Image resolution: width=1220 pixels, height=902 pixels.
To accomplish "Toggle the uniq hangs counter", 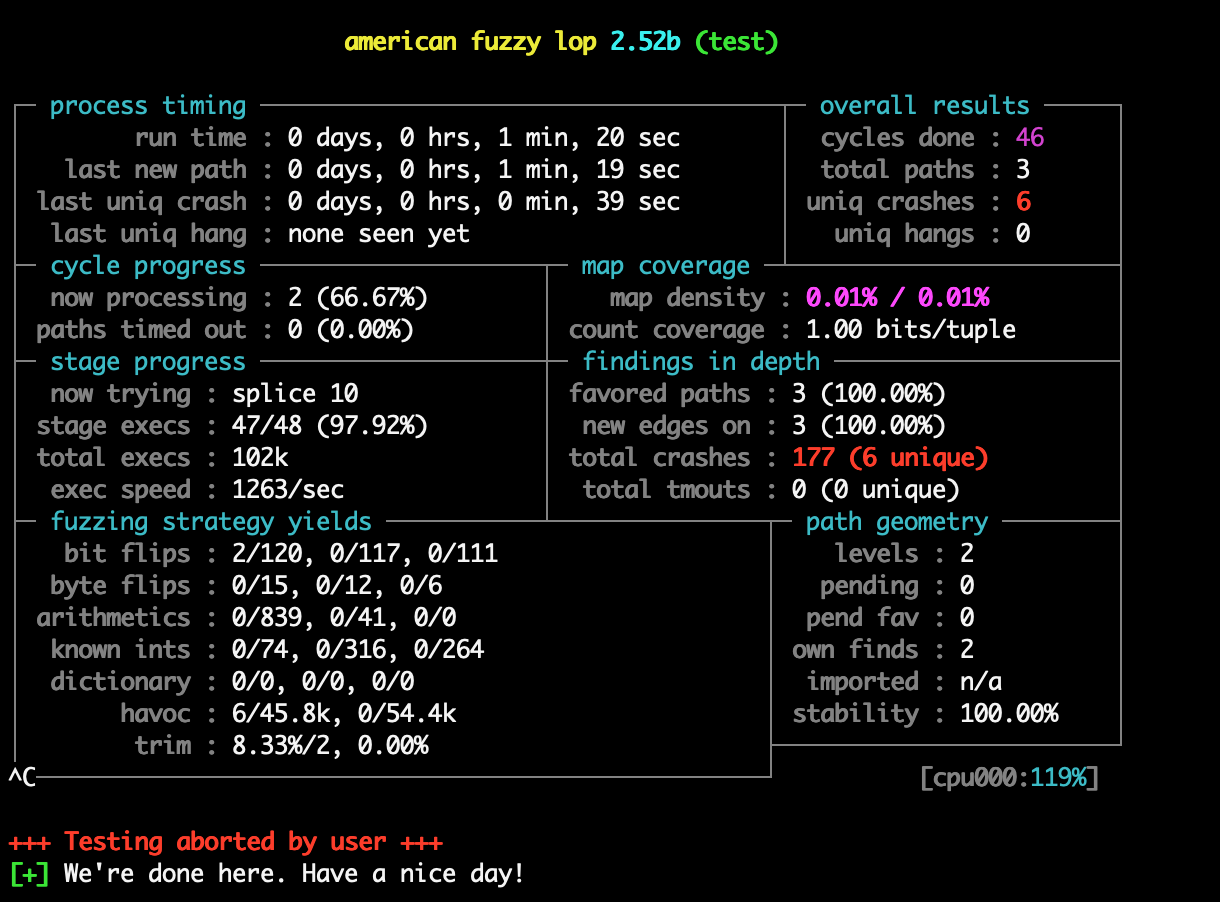I will click(x=1020, y=233).
